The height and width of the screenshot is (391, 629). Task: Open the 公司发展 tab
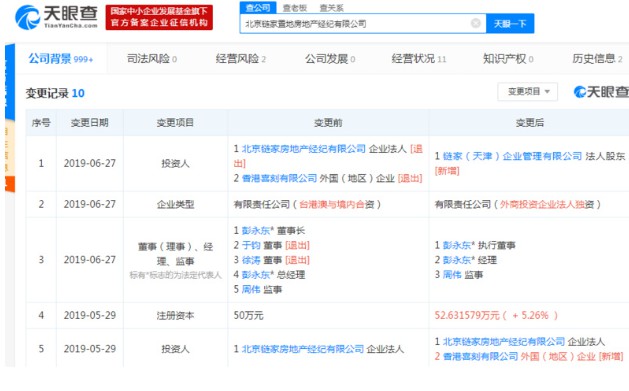330,59
